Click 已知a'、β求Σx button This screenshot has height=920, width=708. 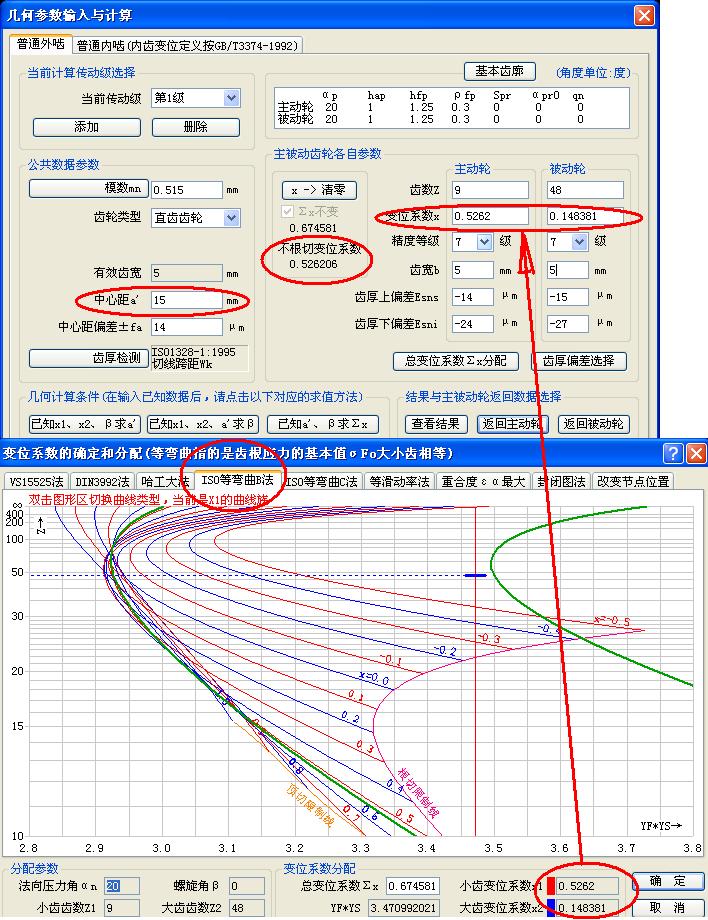[x=323, y=424]
